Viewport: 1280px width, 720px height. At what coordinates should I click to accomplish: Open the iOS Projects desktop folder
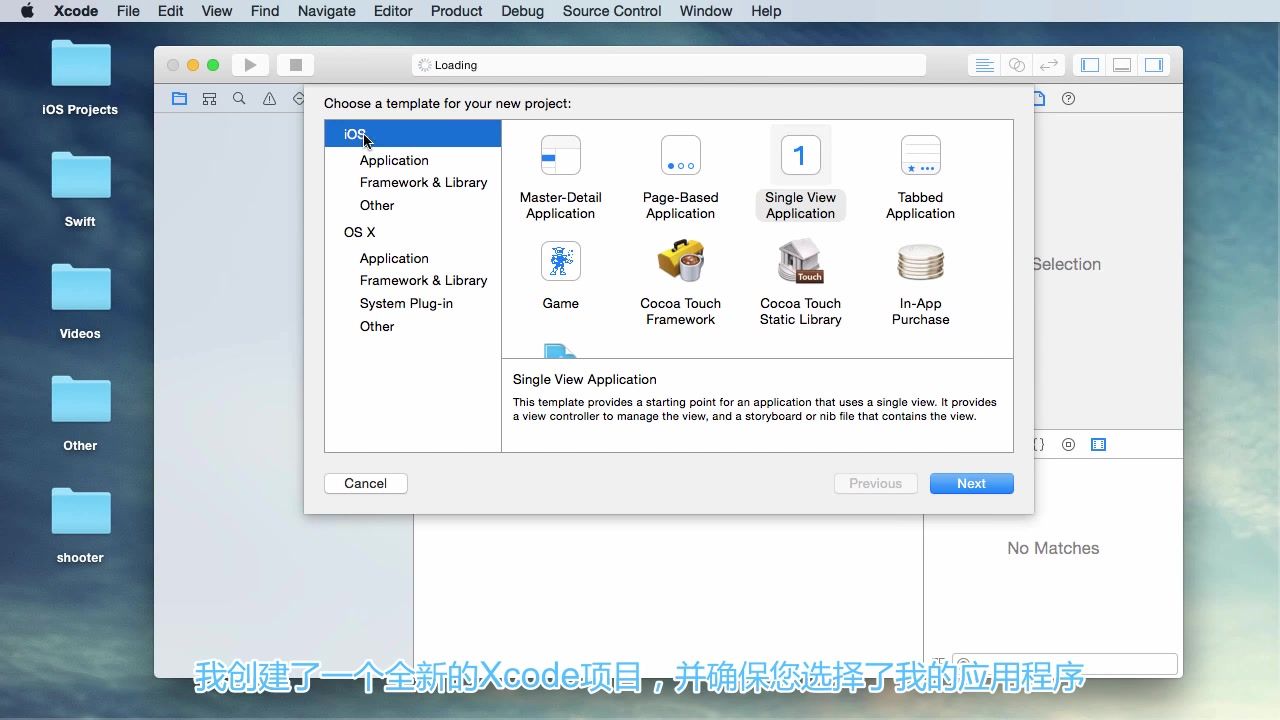(x=80, y=78)
